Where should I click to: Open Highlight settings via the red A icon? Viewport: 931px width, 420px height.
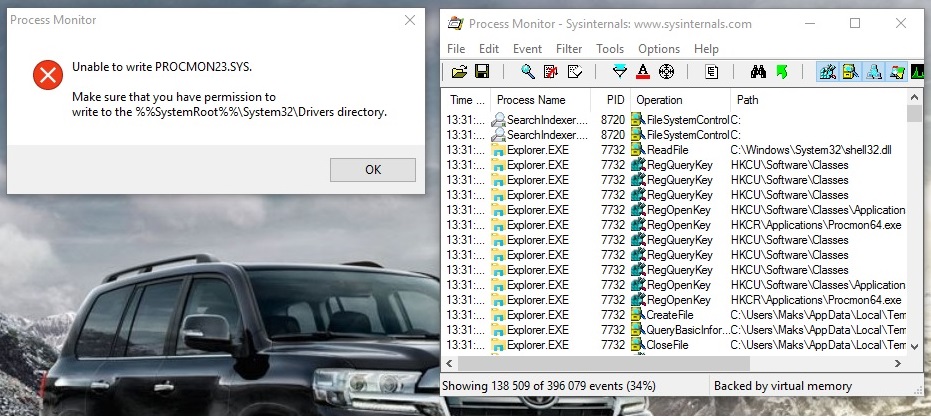click(643, 72)
